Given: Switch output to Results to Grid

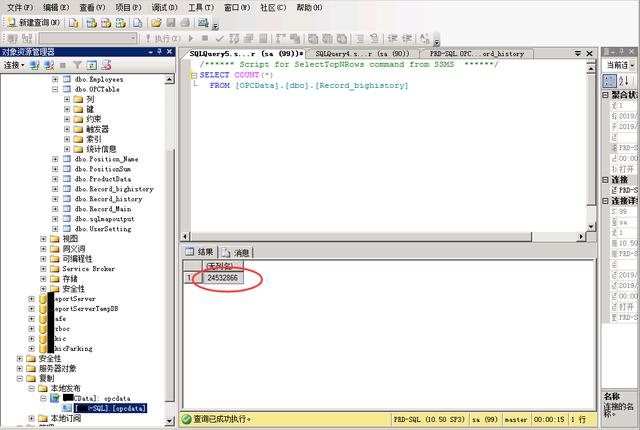Looking at the screenshot, I should 327,38.
